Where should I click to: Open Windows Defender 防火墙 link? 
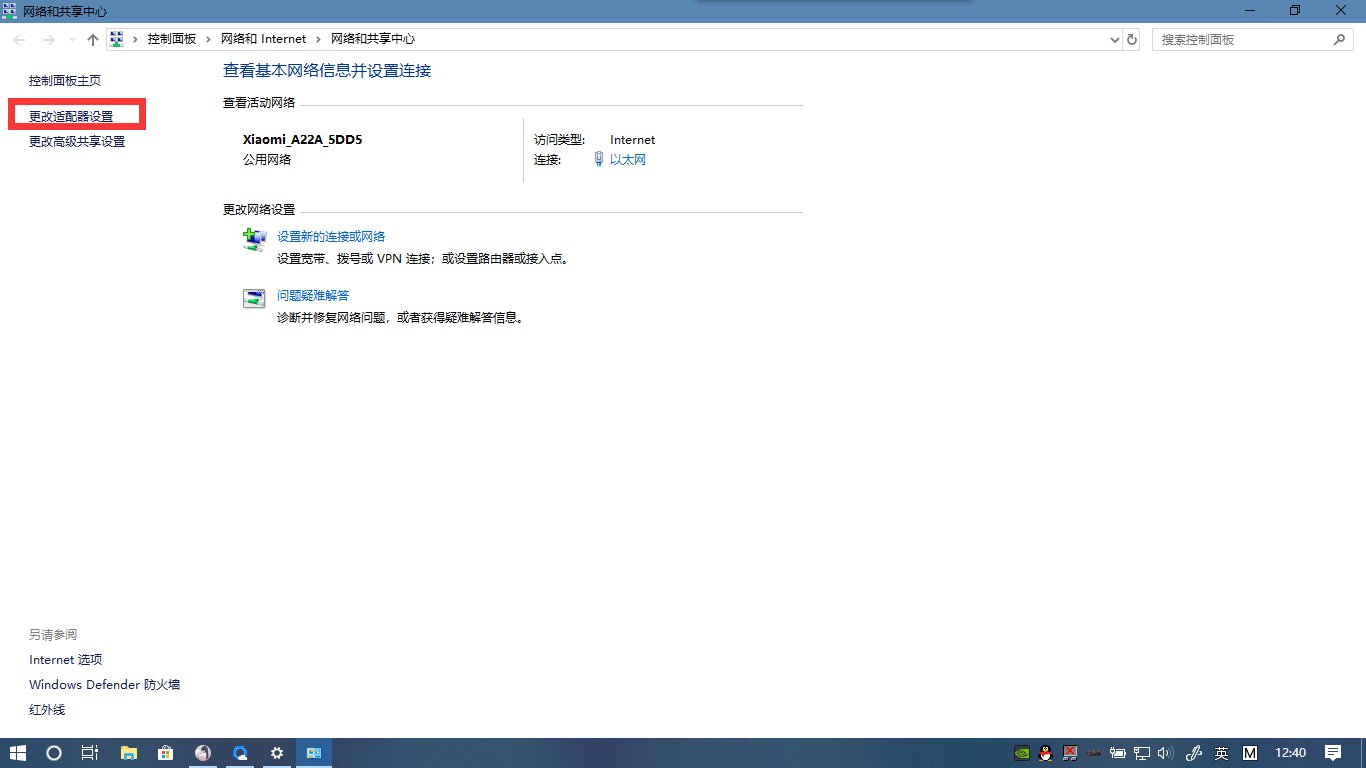105,685
